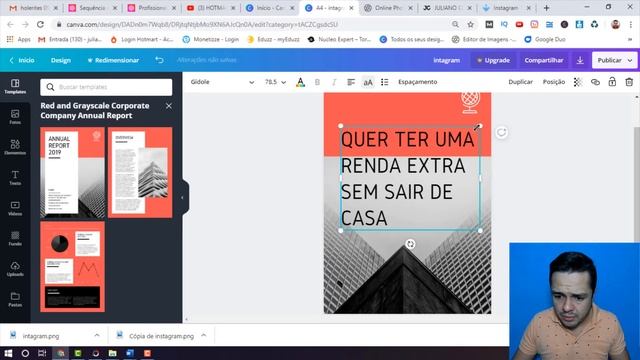Click the globe icon on the design
Viewport: 640px width, 360px height.
pos(470,102)
